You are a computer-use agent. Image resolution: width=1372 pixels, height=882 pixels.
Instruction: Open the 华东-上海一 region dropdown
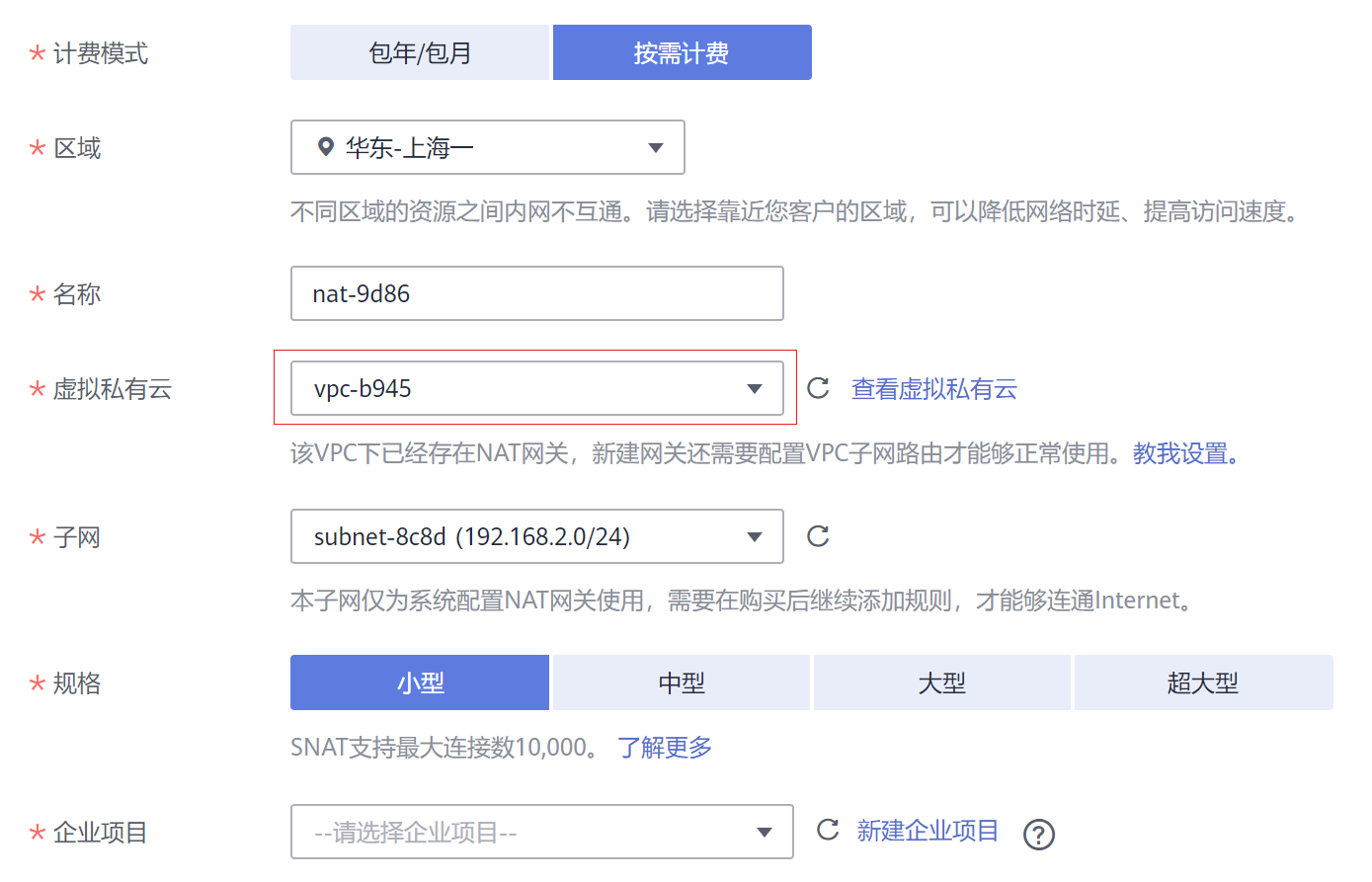(488, 148)
